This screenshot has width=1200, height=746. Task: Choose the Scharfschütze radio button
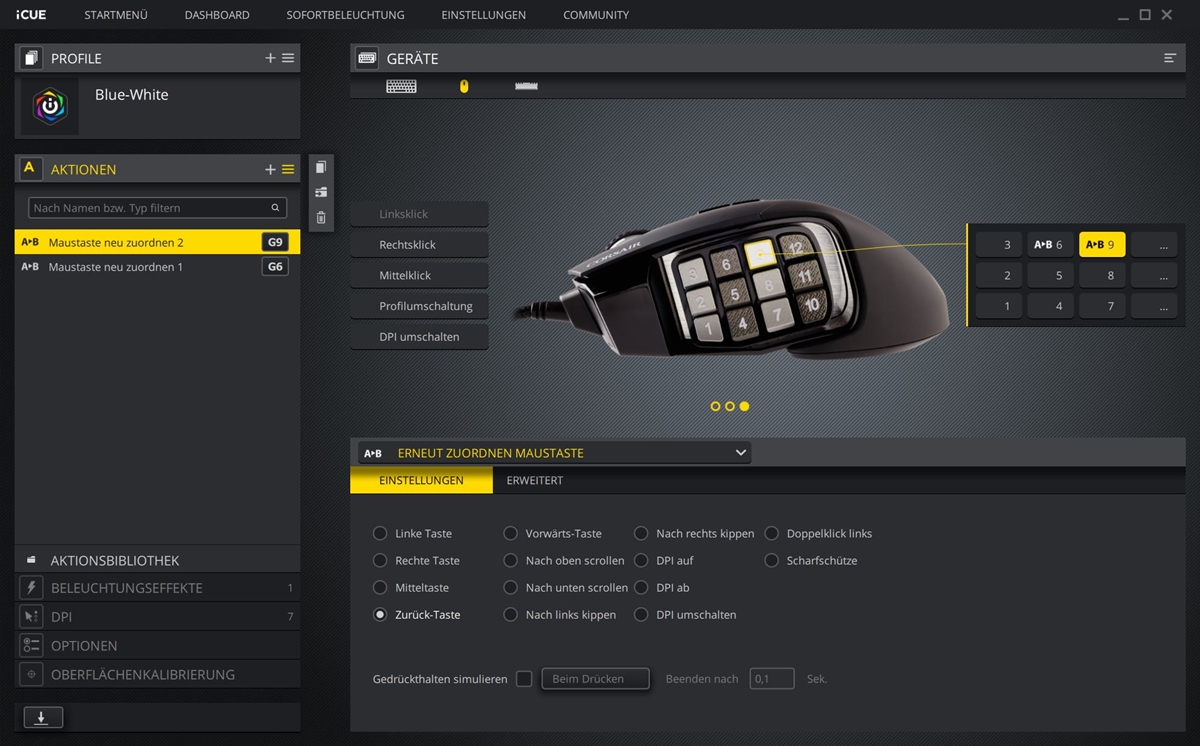tap(772, 561)
